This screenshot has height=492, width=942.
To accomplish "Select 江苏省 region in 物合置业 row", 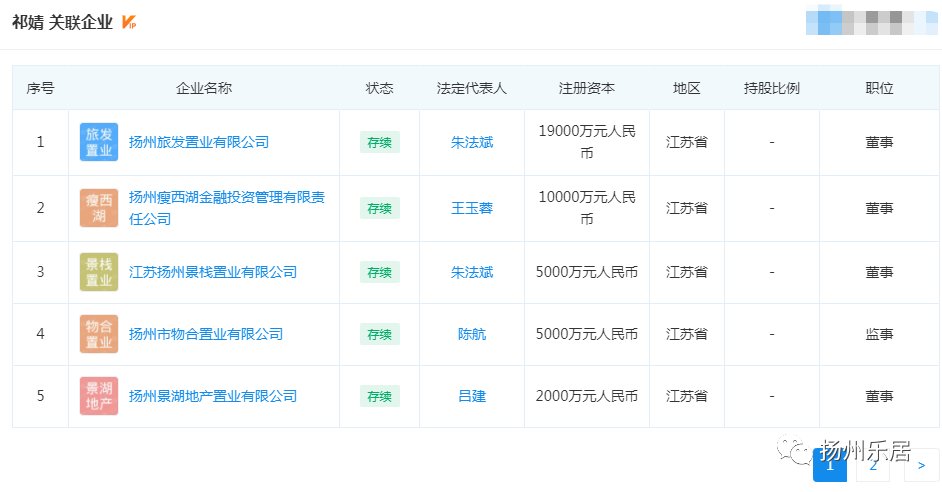I will click(x=686, y=334).
